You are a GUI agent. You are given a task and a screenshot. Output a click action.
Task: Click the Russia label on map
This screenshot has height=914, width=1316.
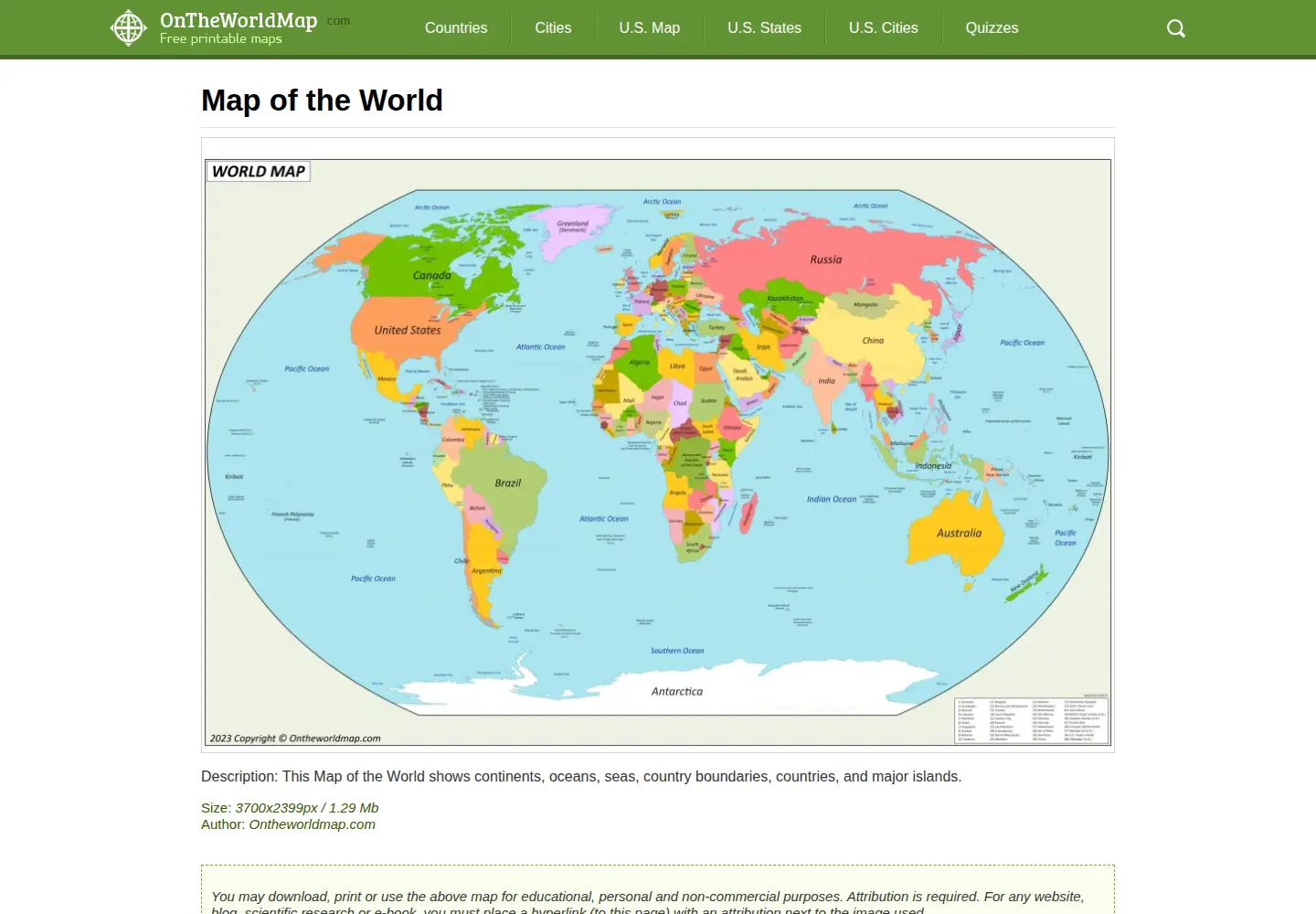826,260
